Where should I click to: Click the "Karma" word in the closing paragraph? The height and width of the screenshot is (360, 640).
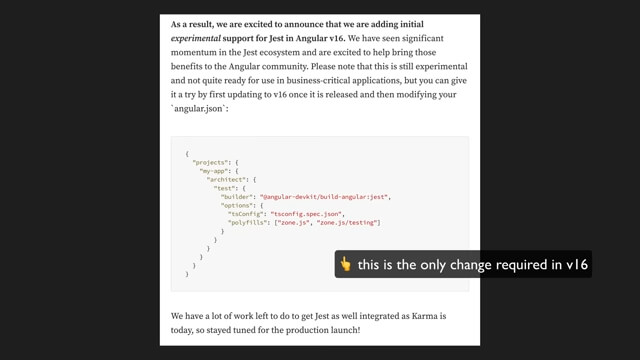[x=424, y=316]
